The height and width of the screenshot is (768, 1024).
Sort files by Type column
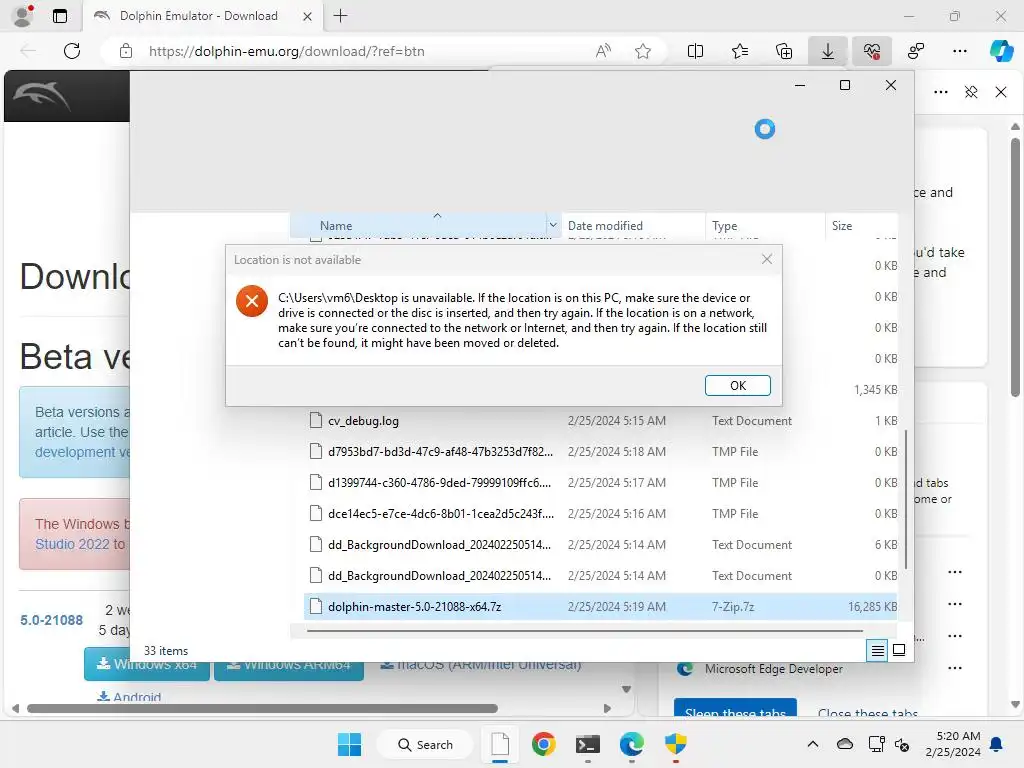click(x=765, y=225)
